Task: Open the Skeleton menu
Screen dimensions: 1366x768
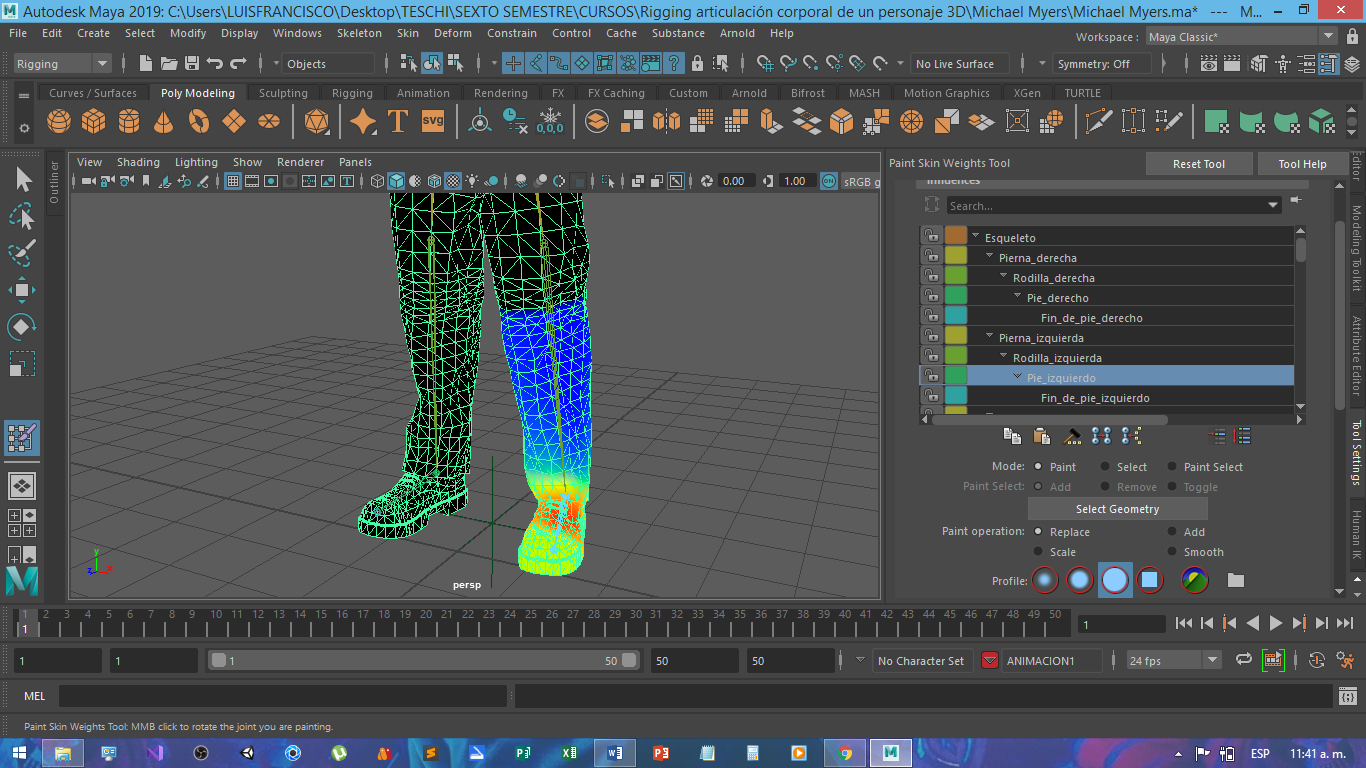Action: coord(359,33)
